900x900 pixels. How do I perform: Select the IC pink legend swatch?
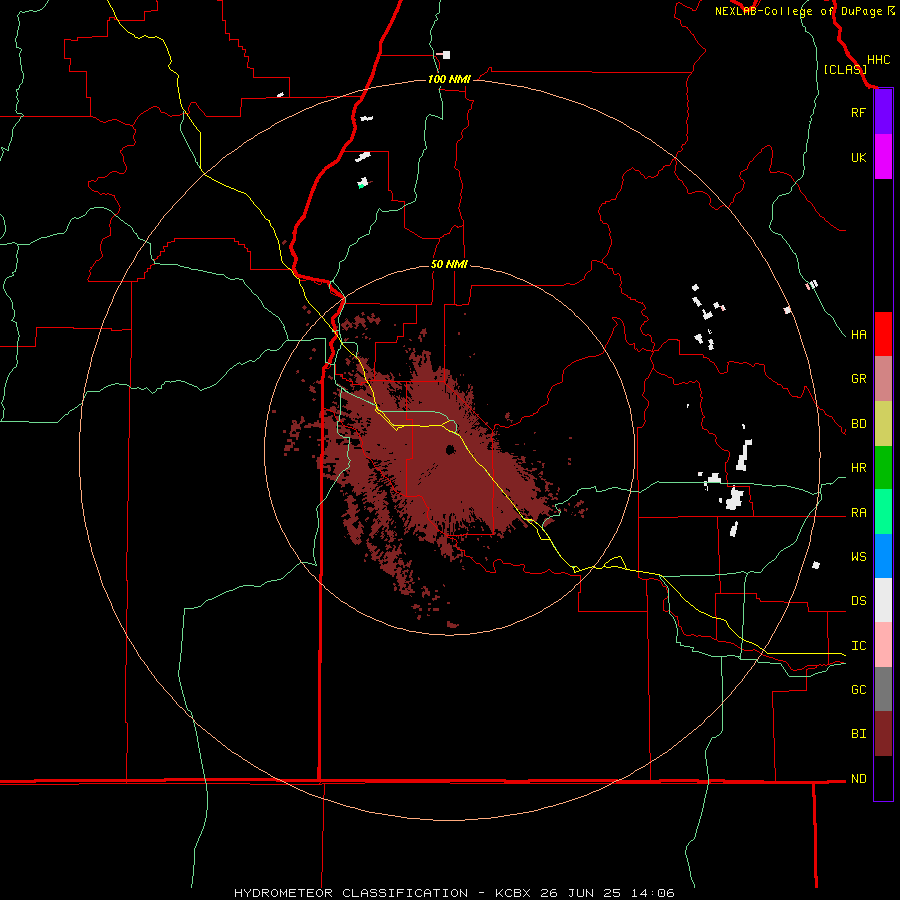click(x=883, y=645)
